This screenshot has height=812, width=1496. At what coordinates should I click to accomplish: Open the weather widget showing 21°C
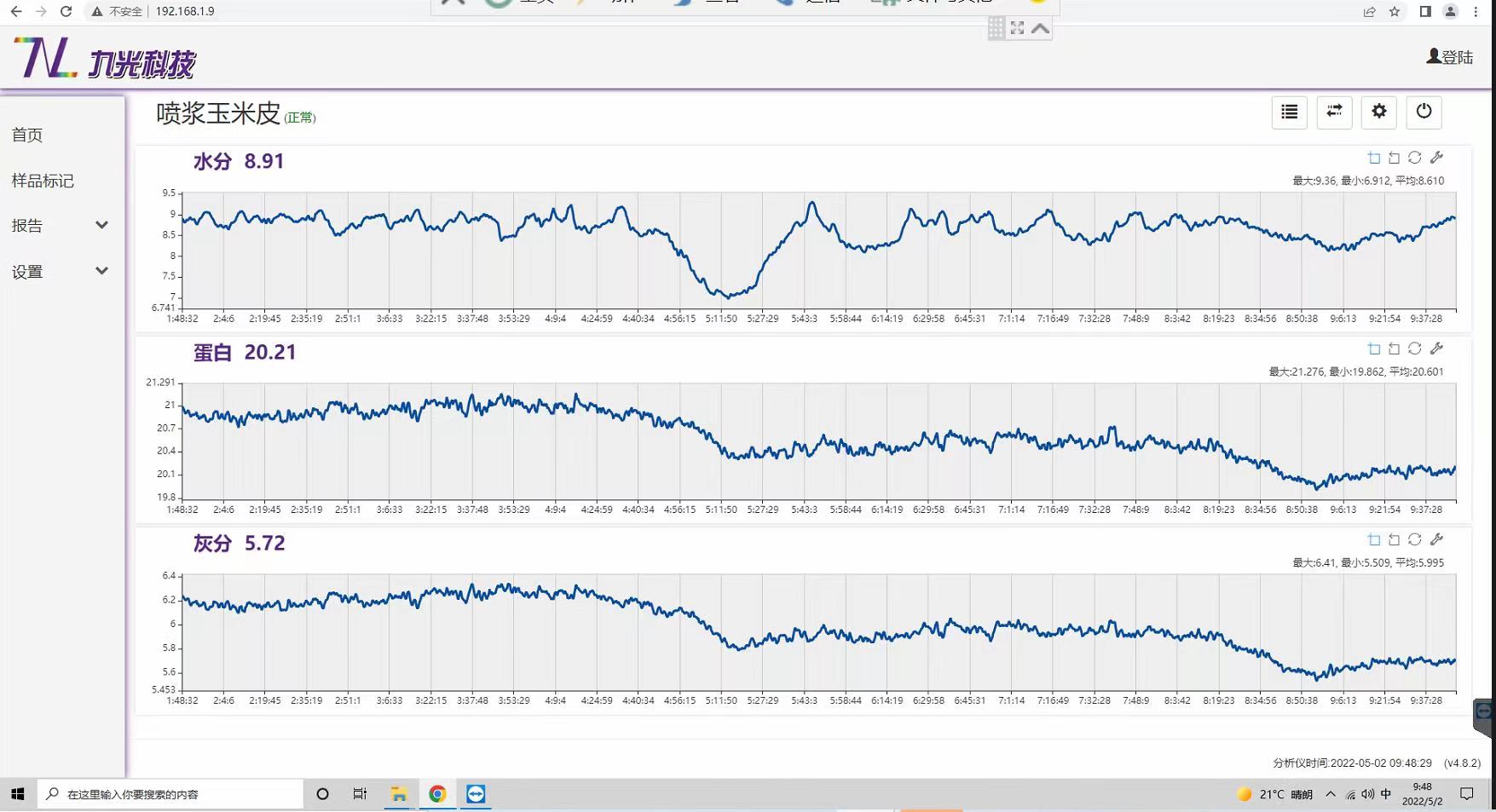1274,794
